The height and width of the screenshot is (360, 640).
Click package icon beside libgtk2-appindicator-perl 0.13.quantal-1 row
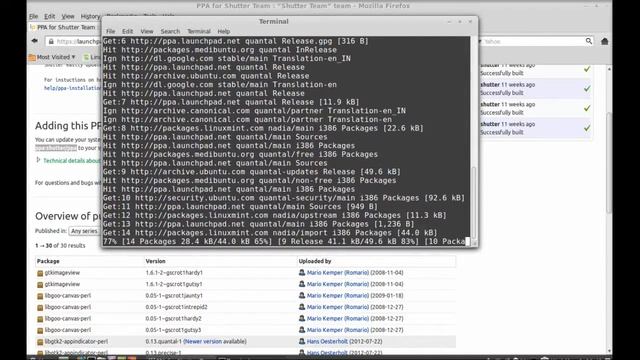[x=40, y=342]
